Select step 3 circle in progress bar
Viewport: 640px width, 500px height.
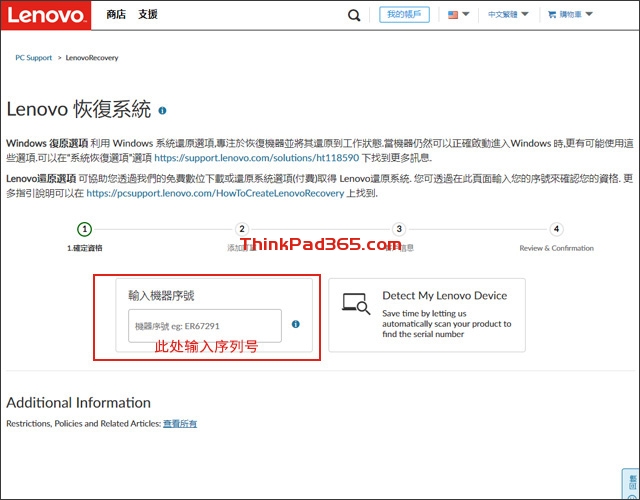point(399,229)
